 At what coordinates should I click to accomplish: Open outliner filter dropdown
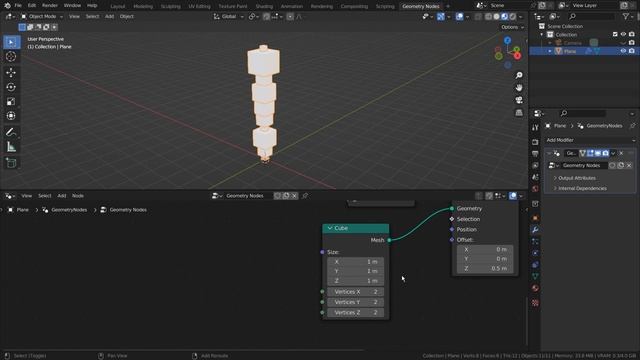pyautogui.click(x=628, y=16)
